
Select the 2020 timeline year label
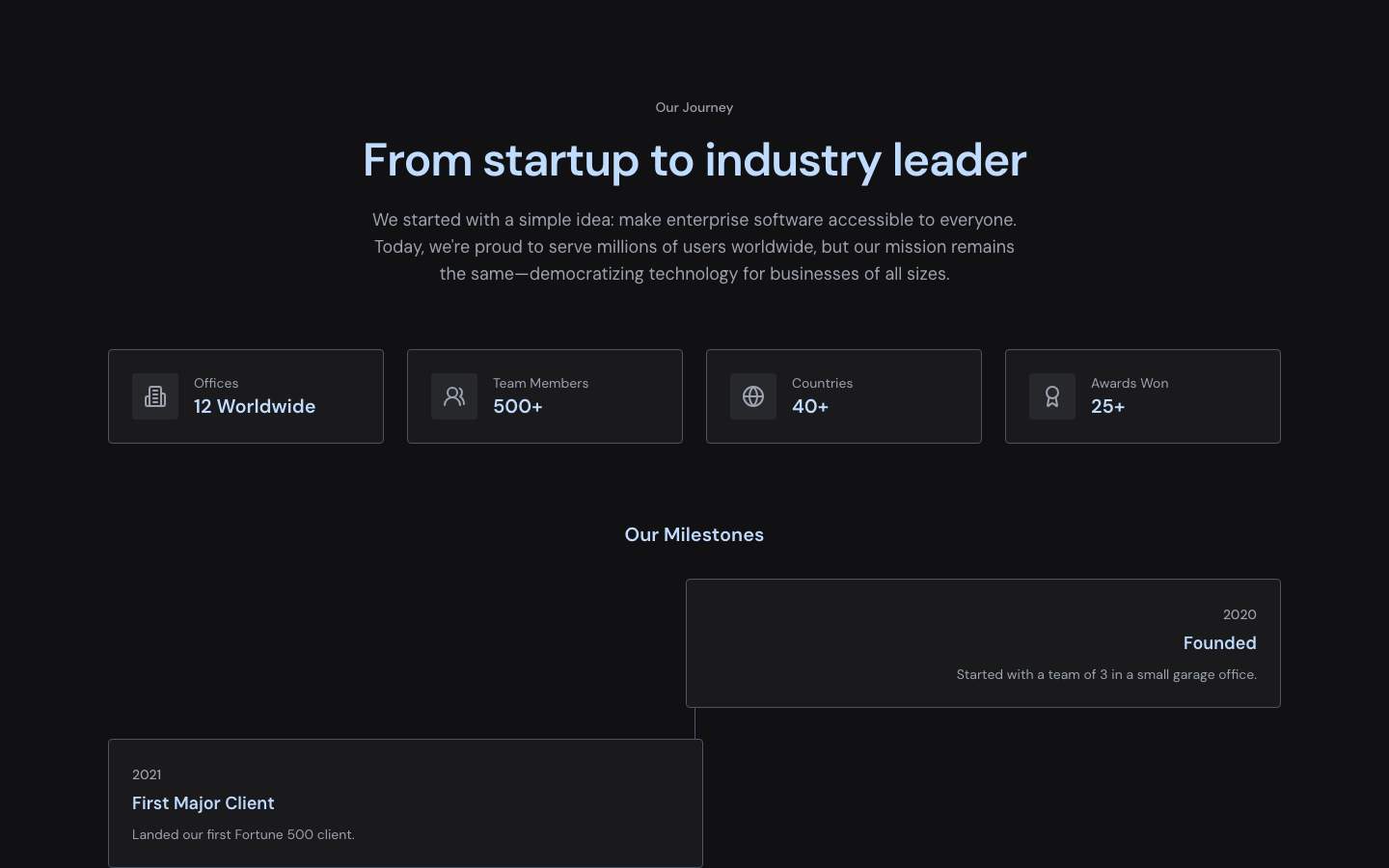tap(1239, 614)
